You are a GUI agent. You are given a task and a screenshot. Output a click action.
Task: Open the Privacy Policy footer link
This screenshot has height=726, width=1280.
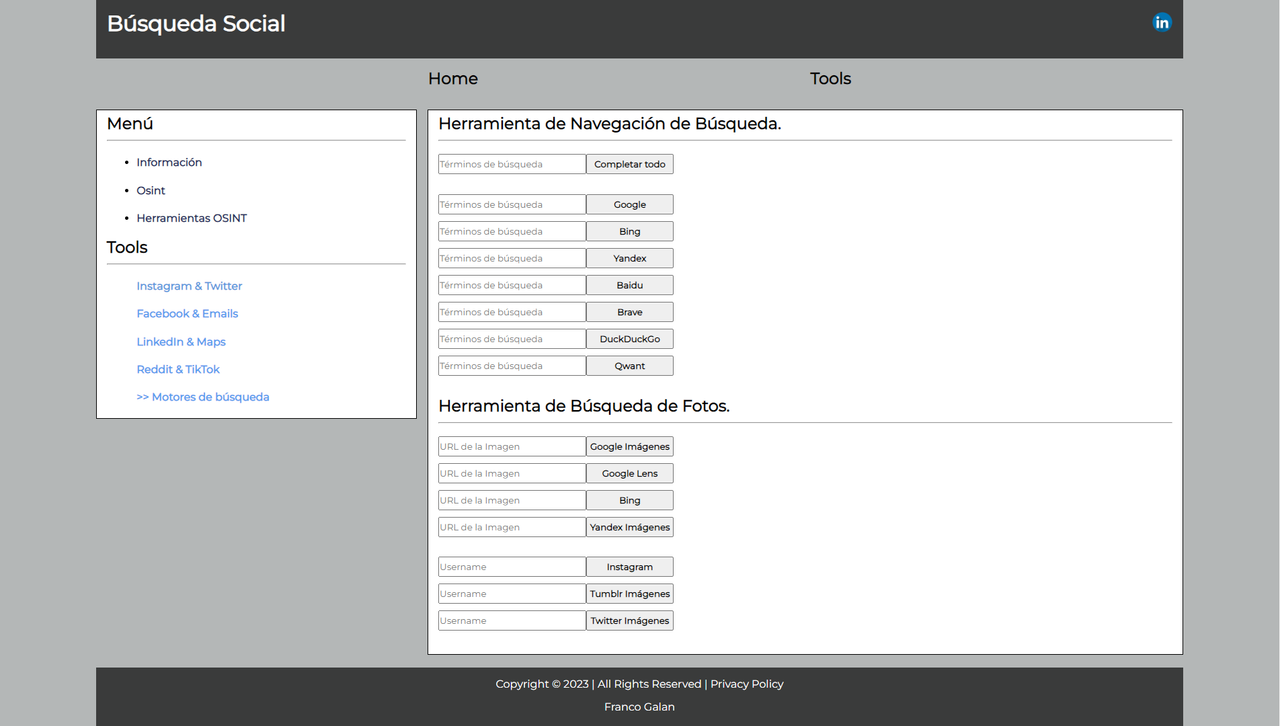[x=747, y=684]
